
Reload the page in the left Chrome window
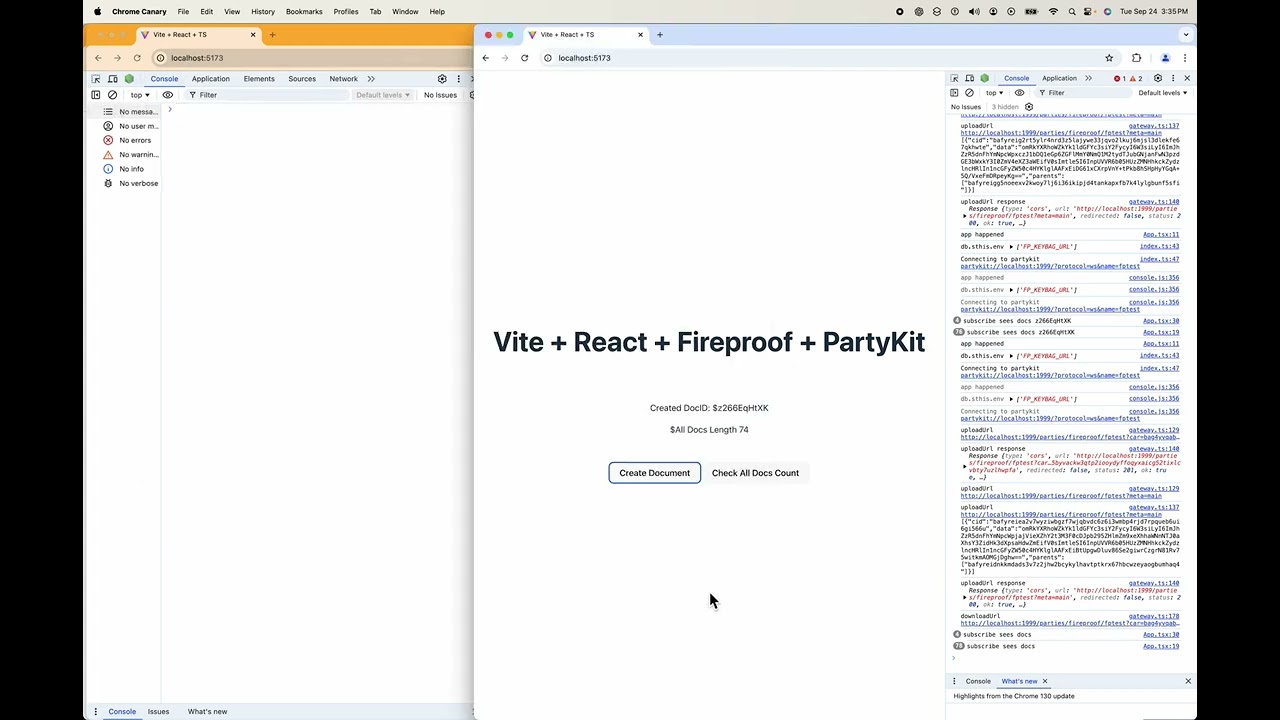click(137, 58)
